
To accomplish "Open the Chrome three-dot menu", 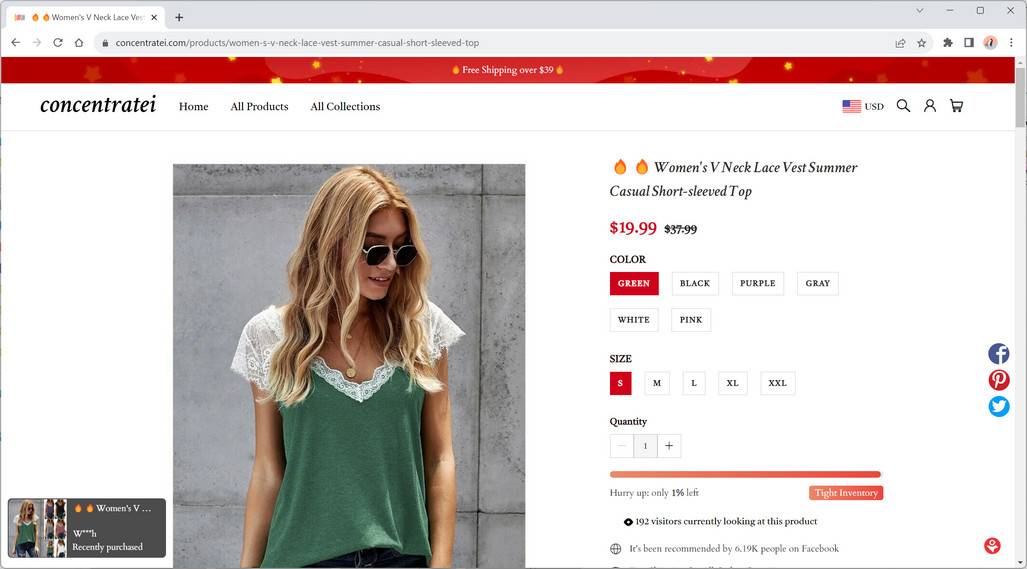I will 1011,43.
